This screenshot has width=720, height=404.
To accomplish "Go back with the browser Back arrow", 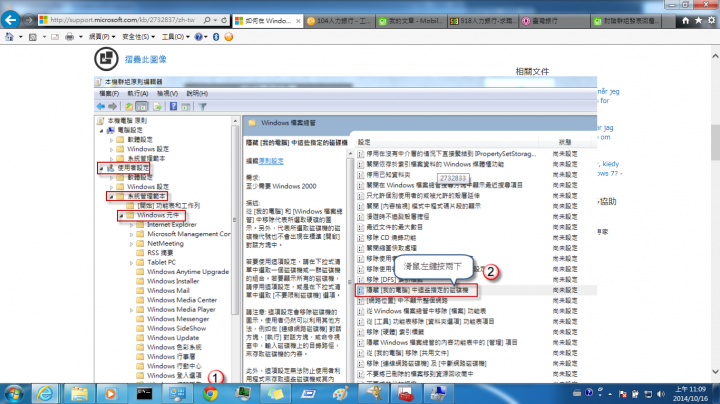I will (x=10, y=20).
